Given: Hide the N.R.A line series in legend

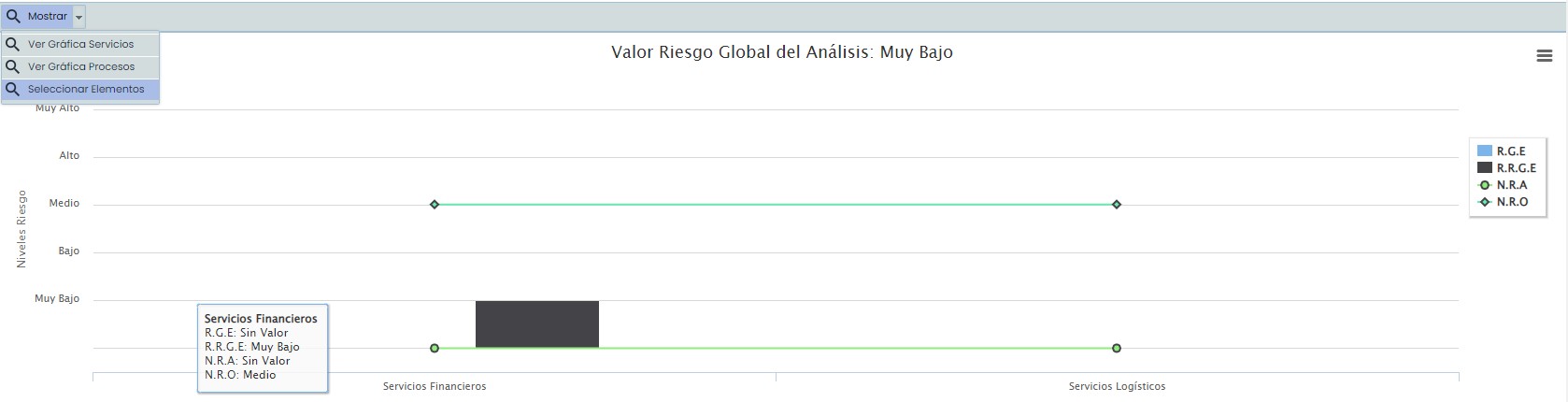Looking at the screenshot, I should tap(1511, 185).
